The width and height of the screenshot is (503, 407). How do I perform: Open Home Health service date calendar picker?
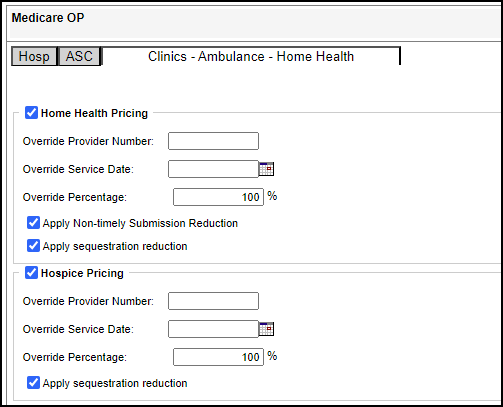click(266, 169)
